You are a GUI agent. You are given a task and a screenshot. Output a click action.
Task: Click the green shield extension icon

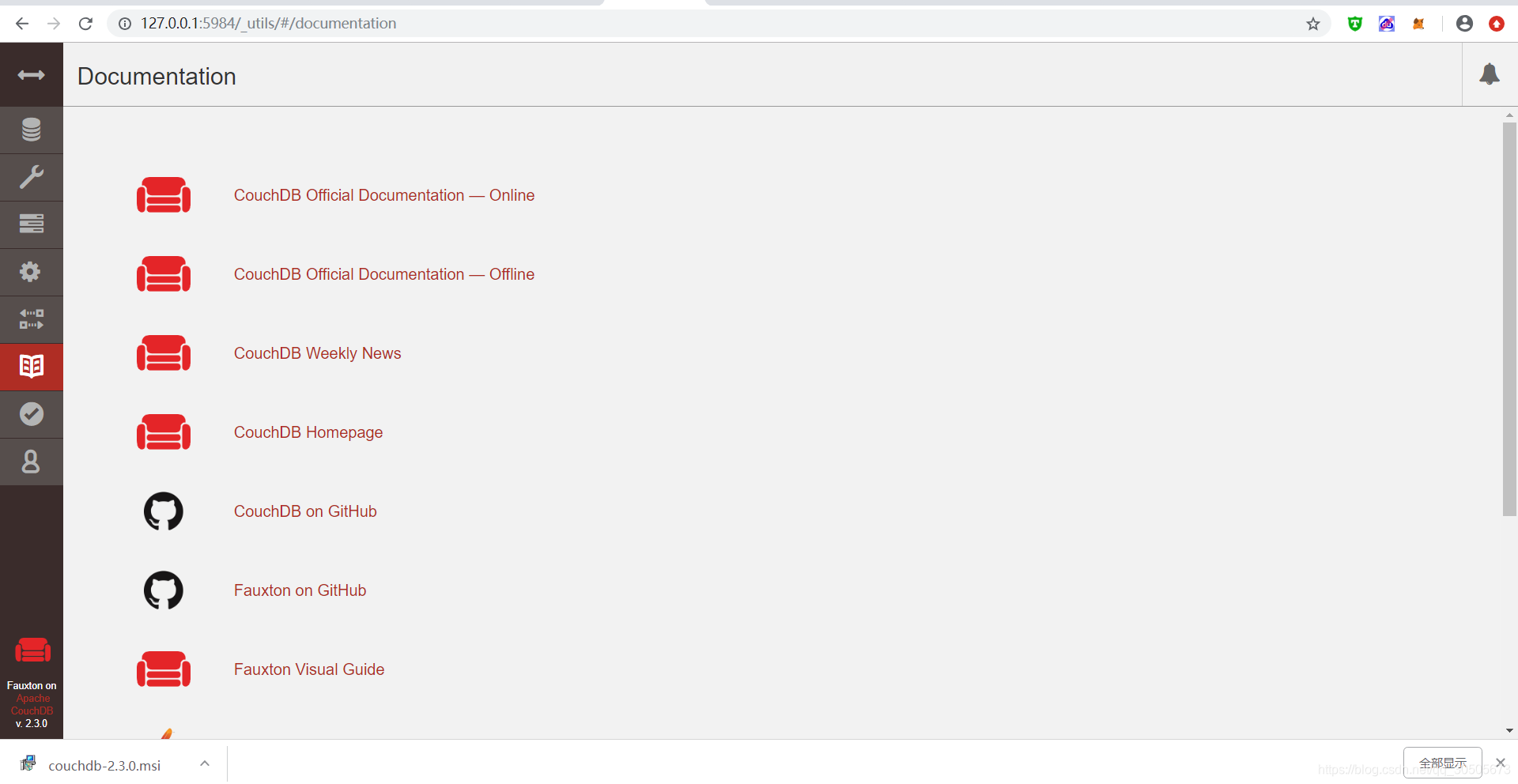1355,24
